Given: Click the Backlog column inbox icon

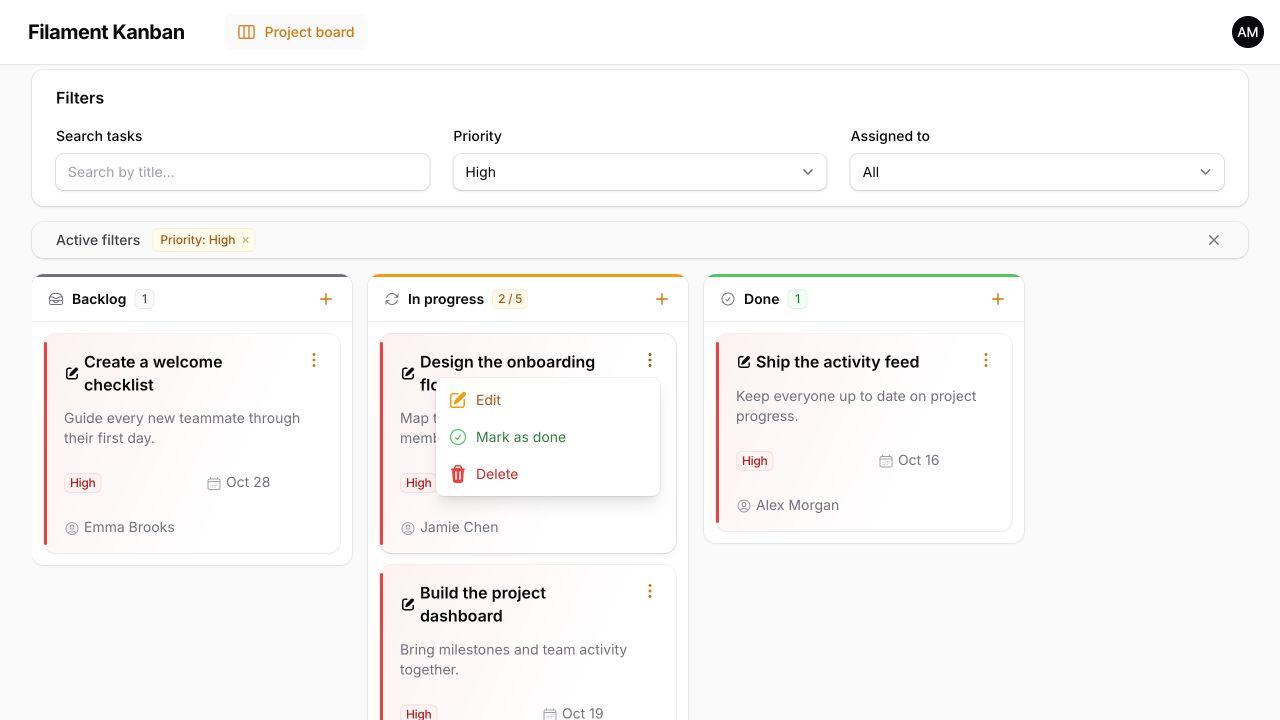Looking at the screenshot, I should point(56,299).
